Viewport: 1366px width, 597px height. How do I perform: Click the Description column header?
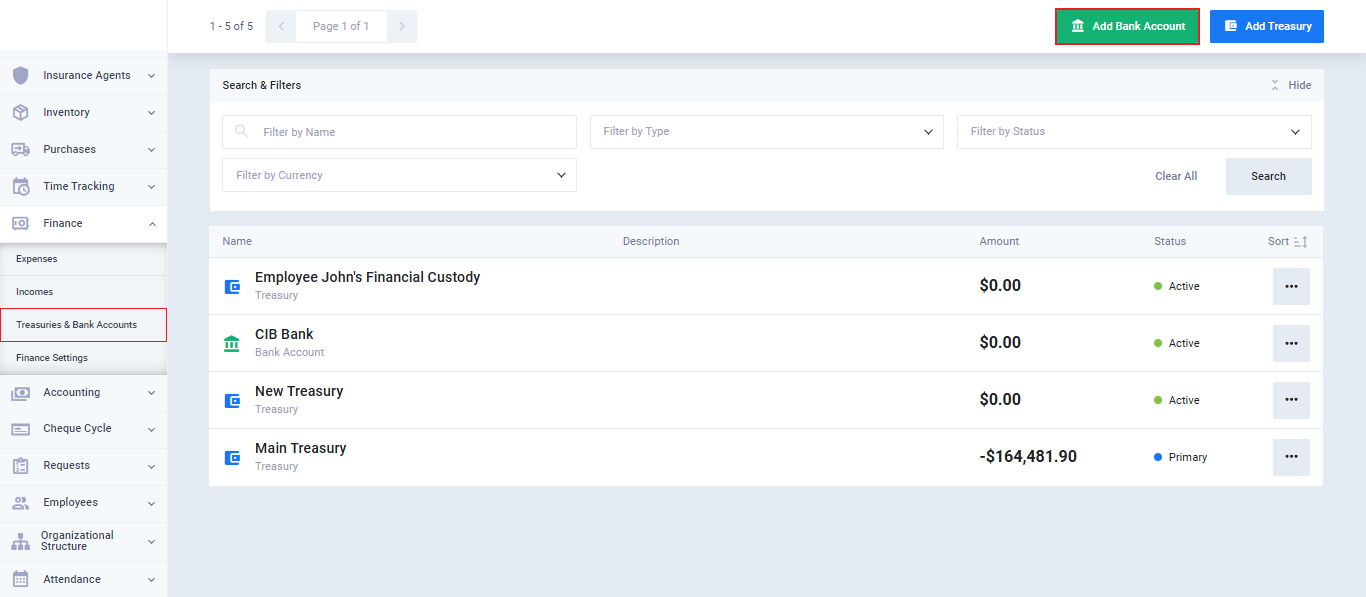click(x=651, y=241)
